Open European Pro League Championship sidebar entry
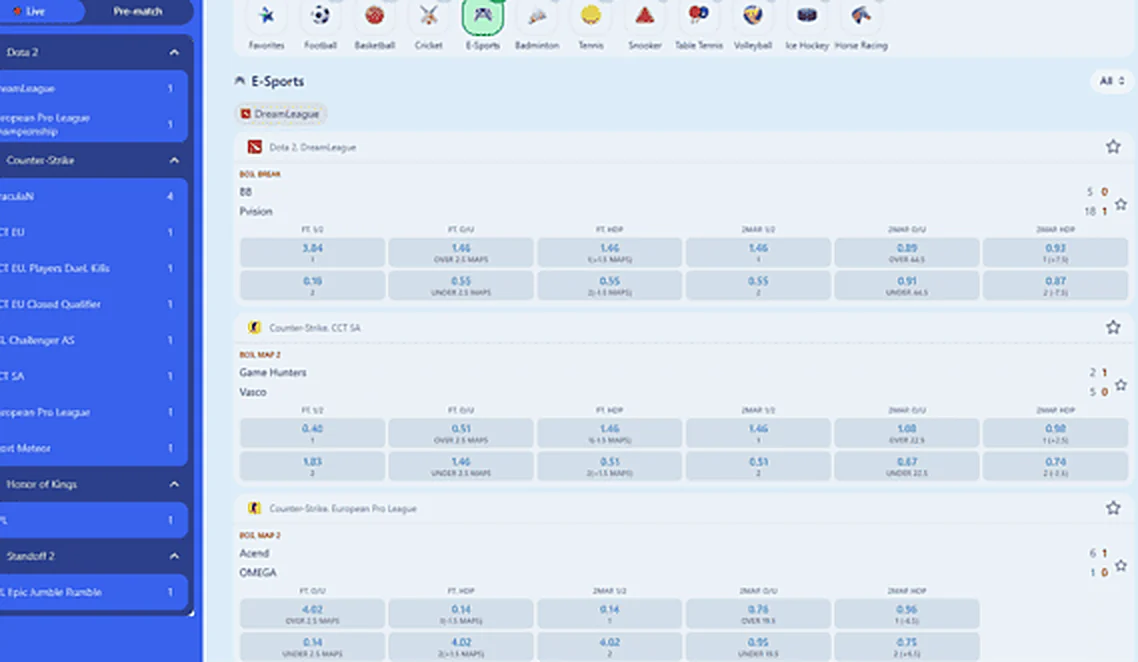Viewport: 1138px width, 662px height. click(94, 124)
